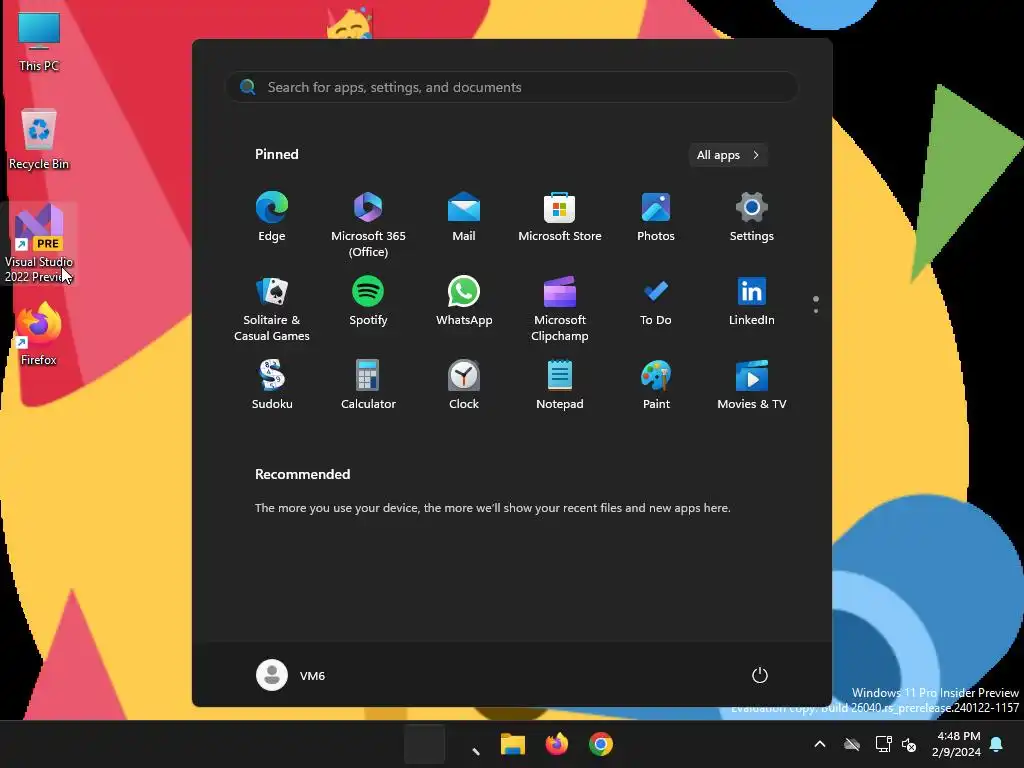
Task: Open the Mail app
Action: pyautogui.click(x=464, y=217)
